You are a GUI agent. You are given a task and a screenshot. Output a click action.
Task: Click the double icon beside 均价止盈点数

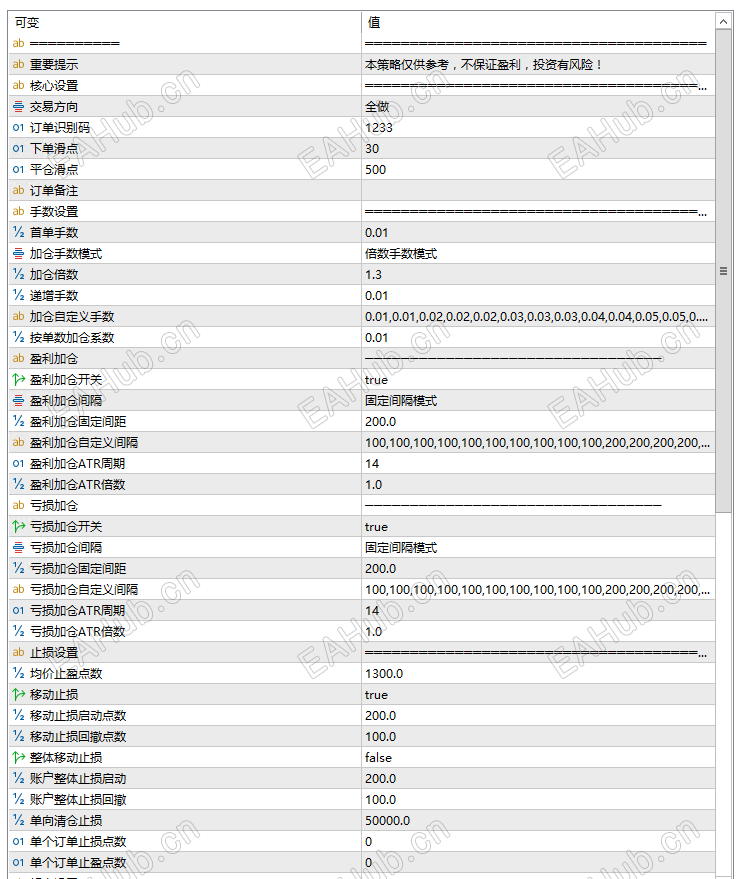19,674
